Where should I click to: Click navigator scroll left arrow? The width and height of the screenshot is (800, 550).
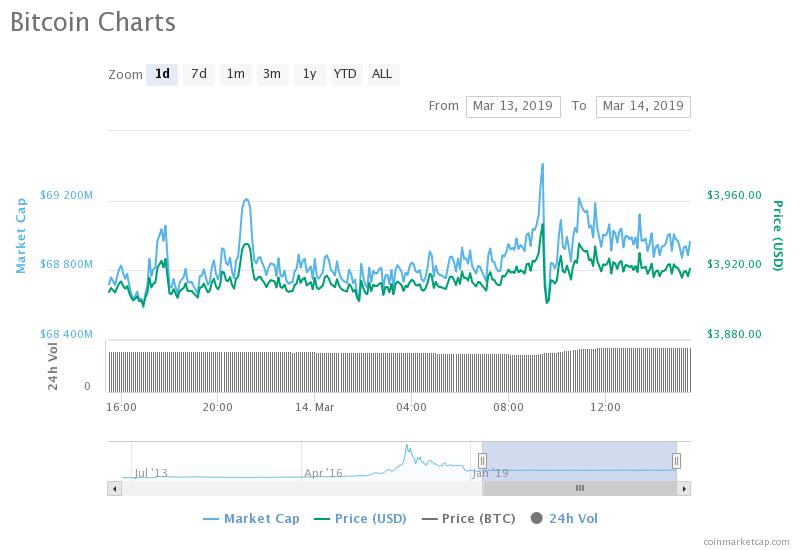coord(114,489)
